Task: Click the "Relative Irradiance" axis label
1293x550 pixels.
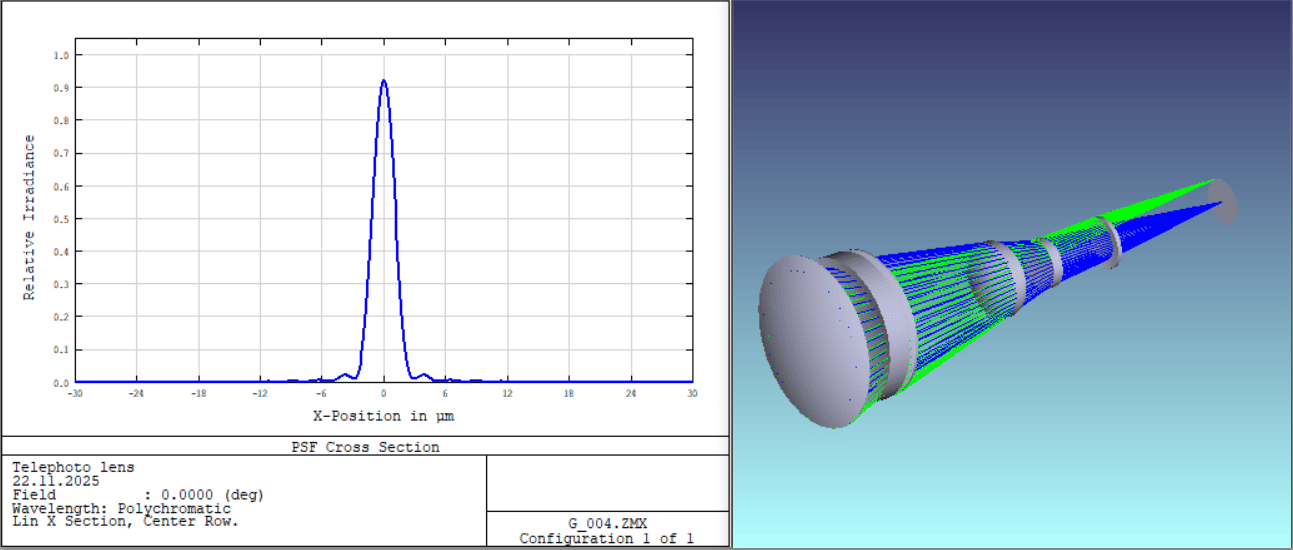Action: [30, 217]
